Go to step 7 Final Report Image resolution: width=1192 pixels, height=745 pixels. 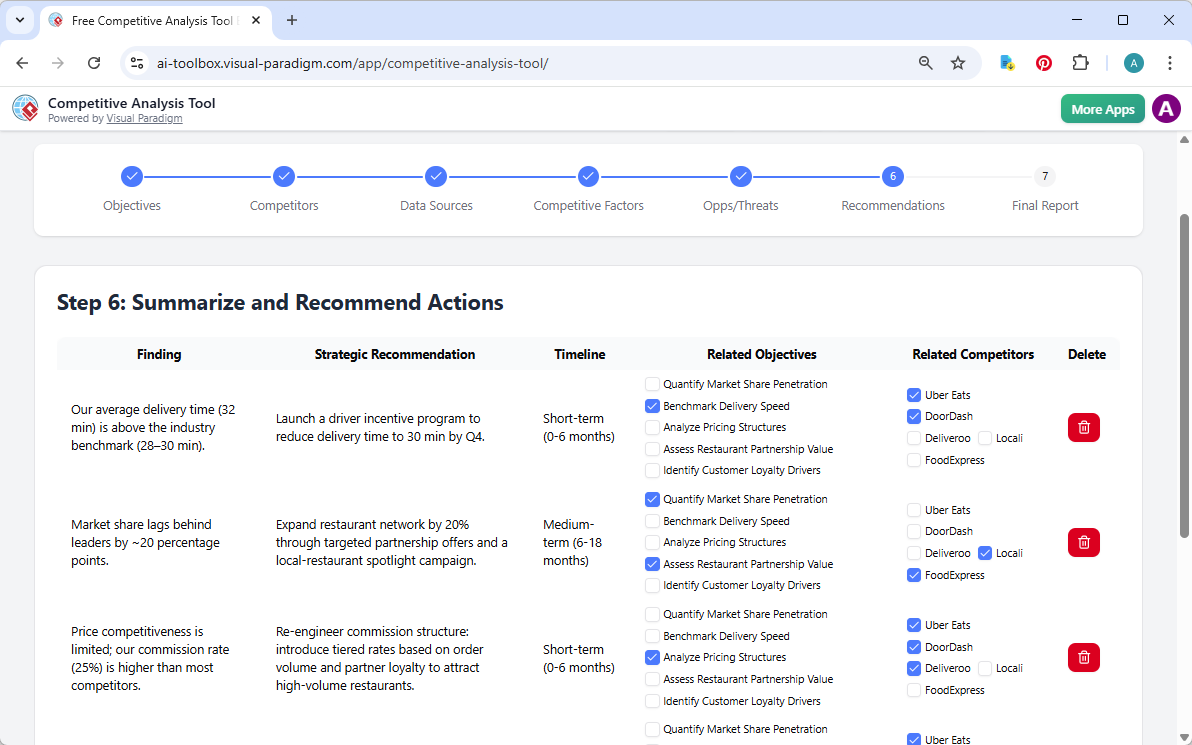[1044, 176]
